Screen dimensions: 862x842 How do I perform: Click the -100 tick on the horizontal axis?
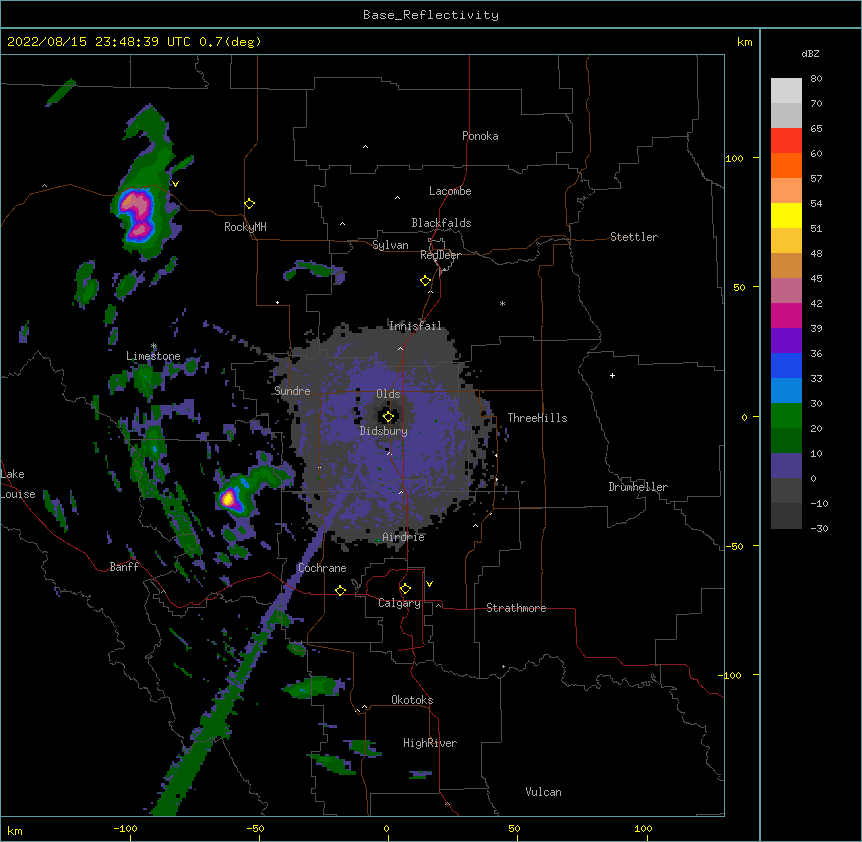(125, 828)
